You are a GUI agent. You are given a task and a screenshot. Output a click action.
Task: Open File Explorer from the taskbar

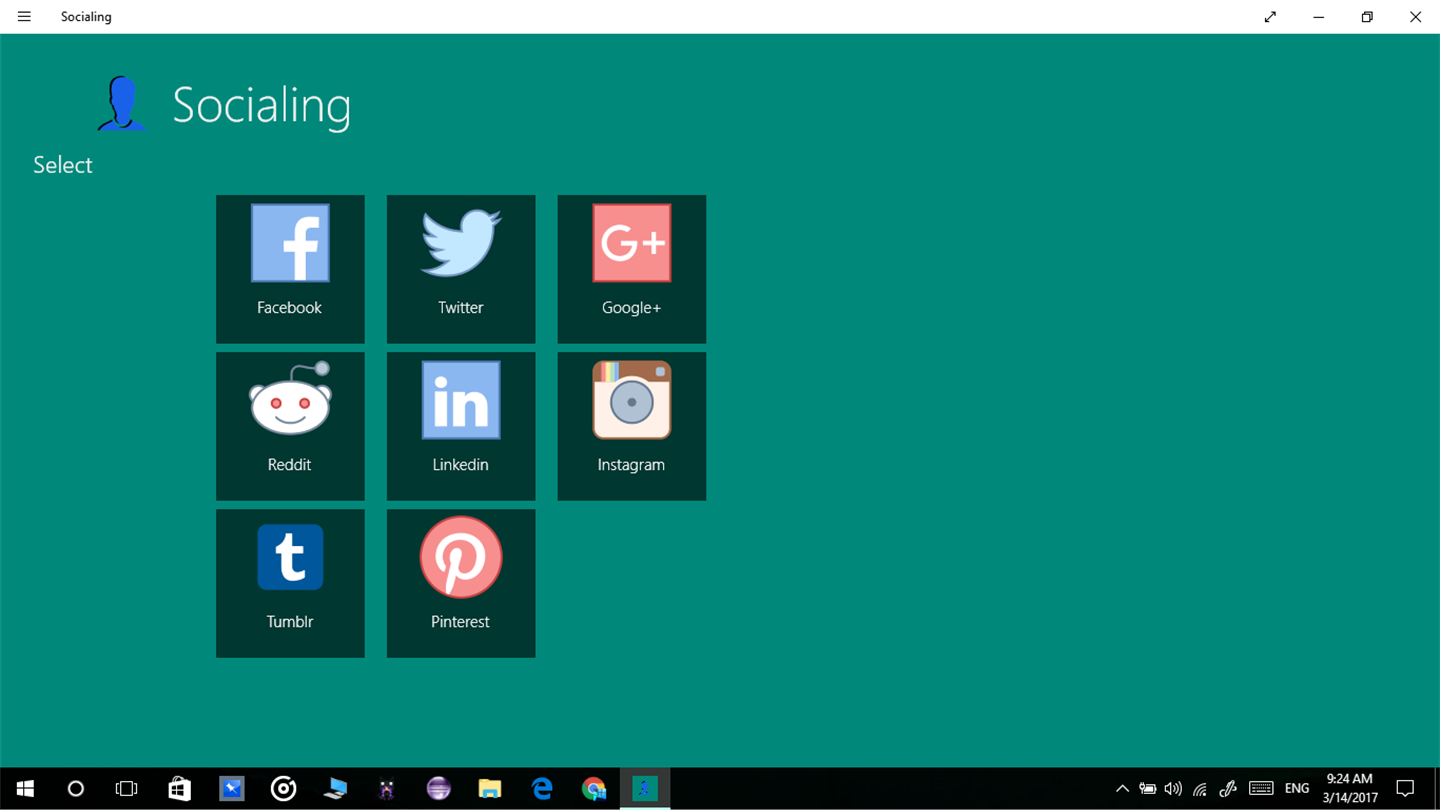(x=490, y=789)
